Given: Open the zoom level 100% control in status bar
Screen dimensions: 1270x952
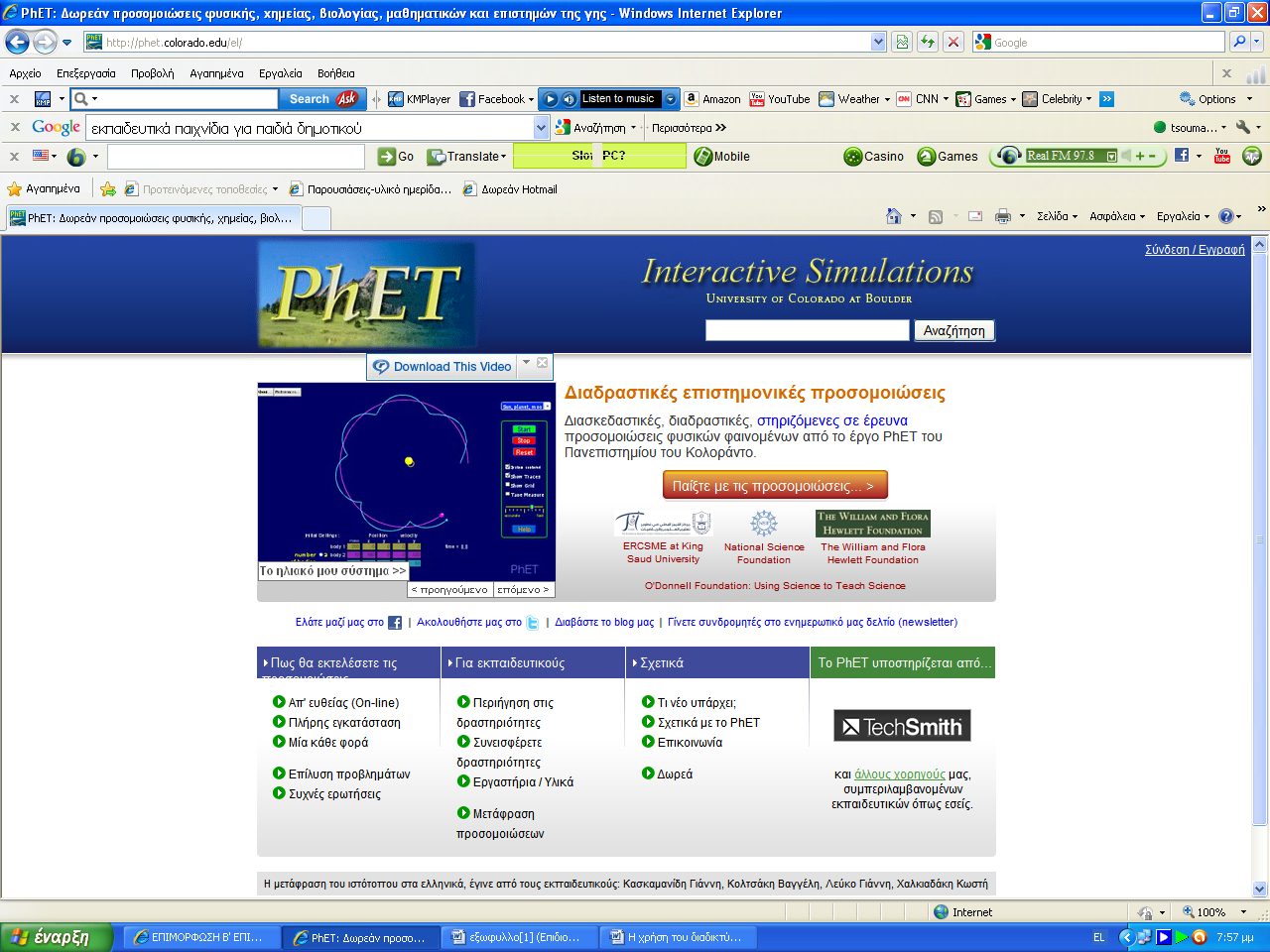Looking at the screenshot, I should click(1212, 912).
